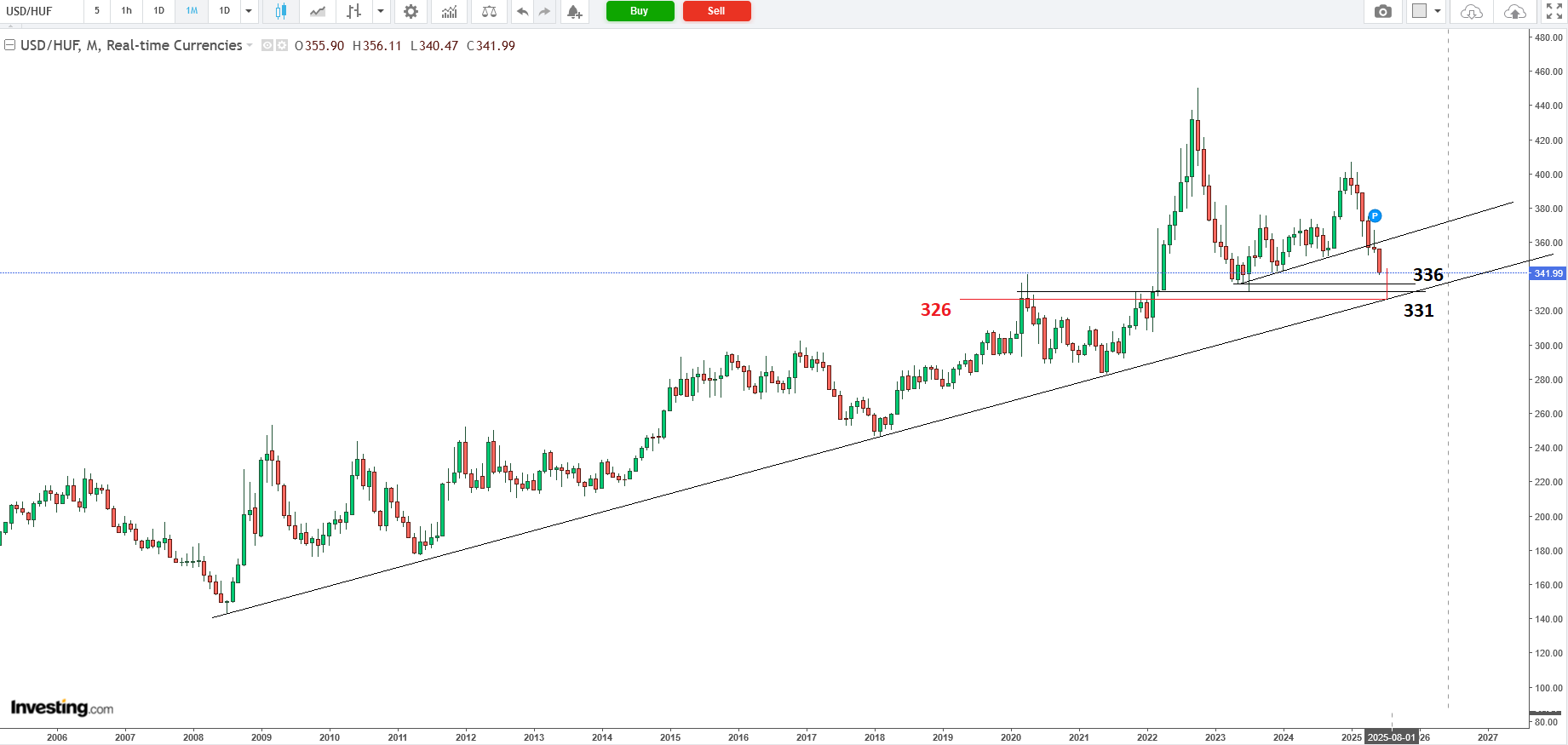Select the 1h timeframe
1568x745 pixels.
127,11
